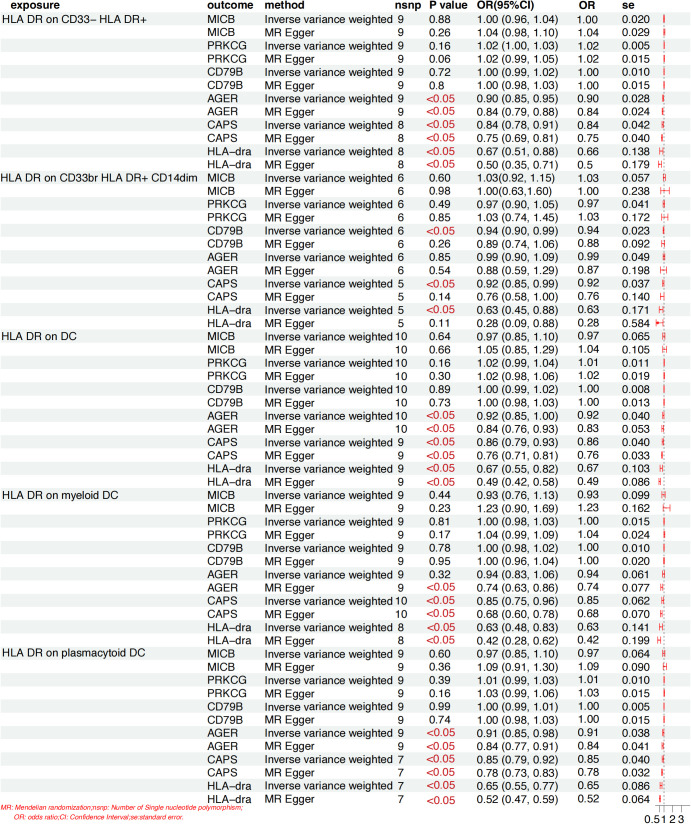Select exposure label "HLA DR on DC"
Screen dimensions: 691x824
click(x=39, y=336)
